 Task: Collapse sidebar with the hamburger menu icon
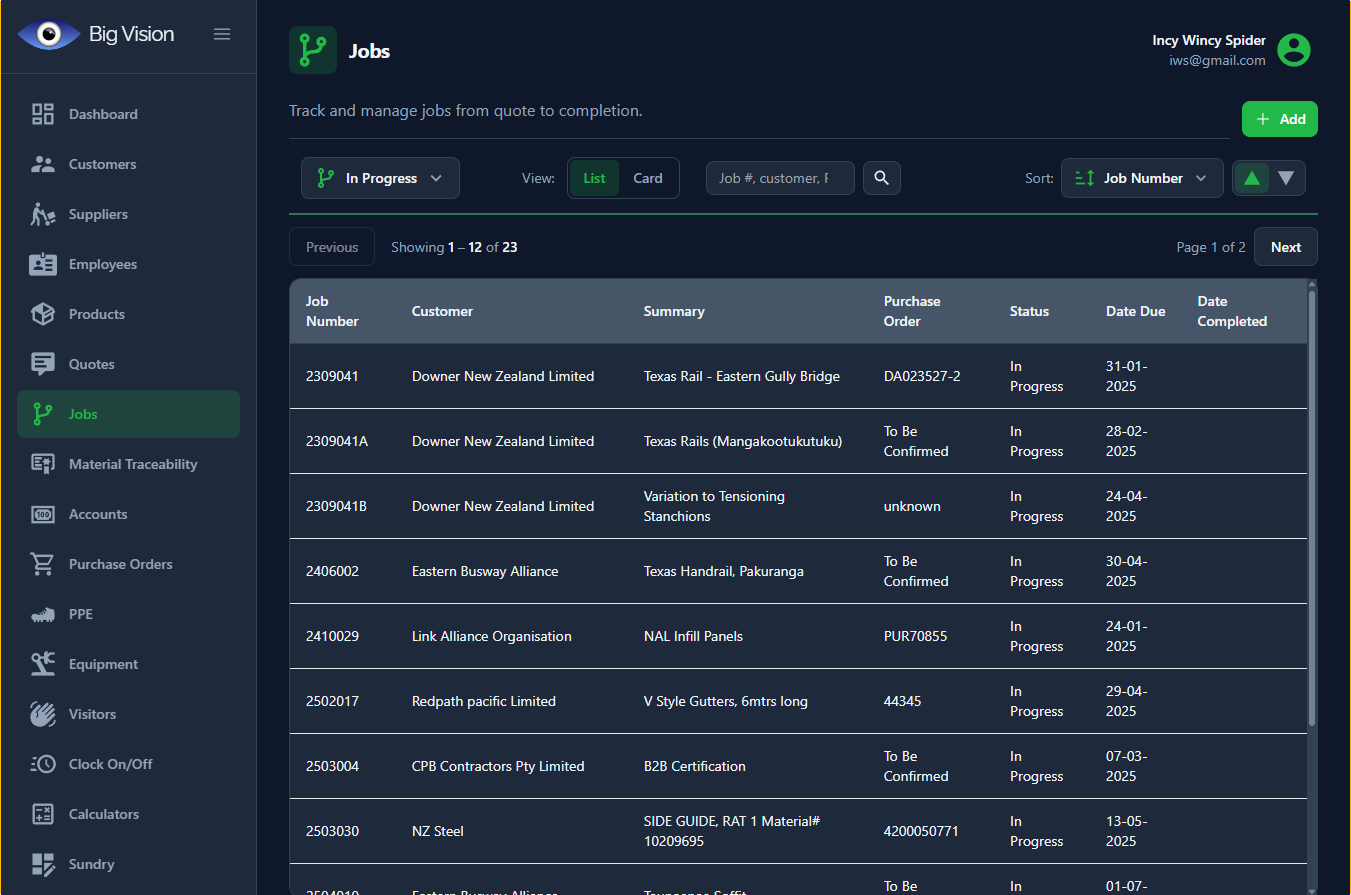(222, 34)
